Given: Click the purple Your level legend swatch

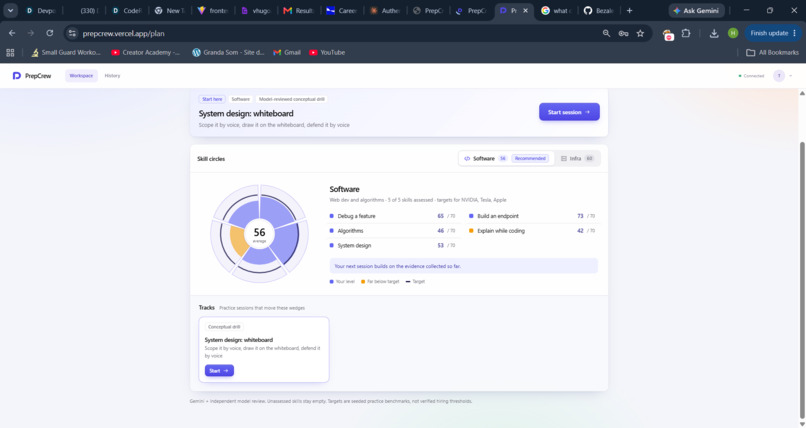Looking at the screenshot, I should [x=332, y=282].
